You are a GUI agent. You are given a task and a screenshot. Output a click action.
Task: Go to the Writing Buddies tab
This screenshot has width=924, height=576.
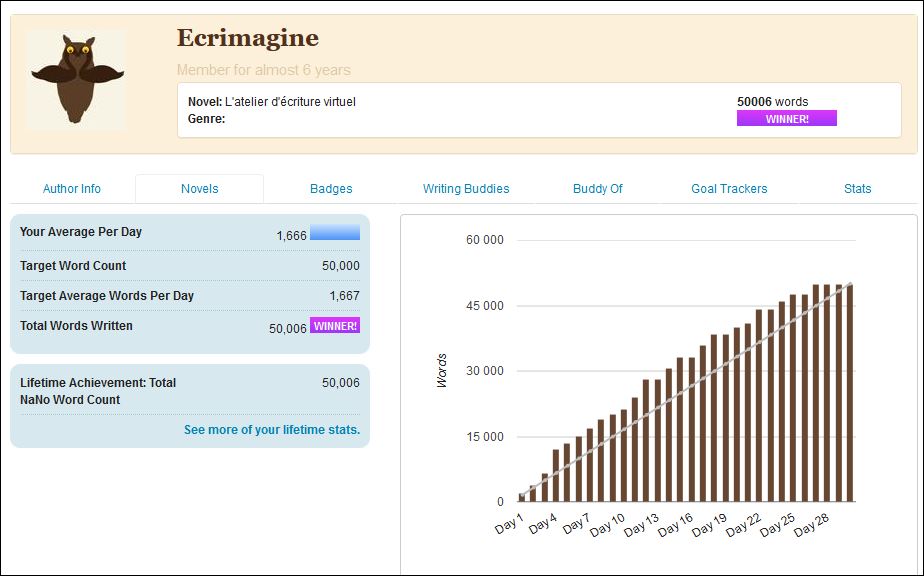click(x=466, y=189)
